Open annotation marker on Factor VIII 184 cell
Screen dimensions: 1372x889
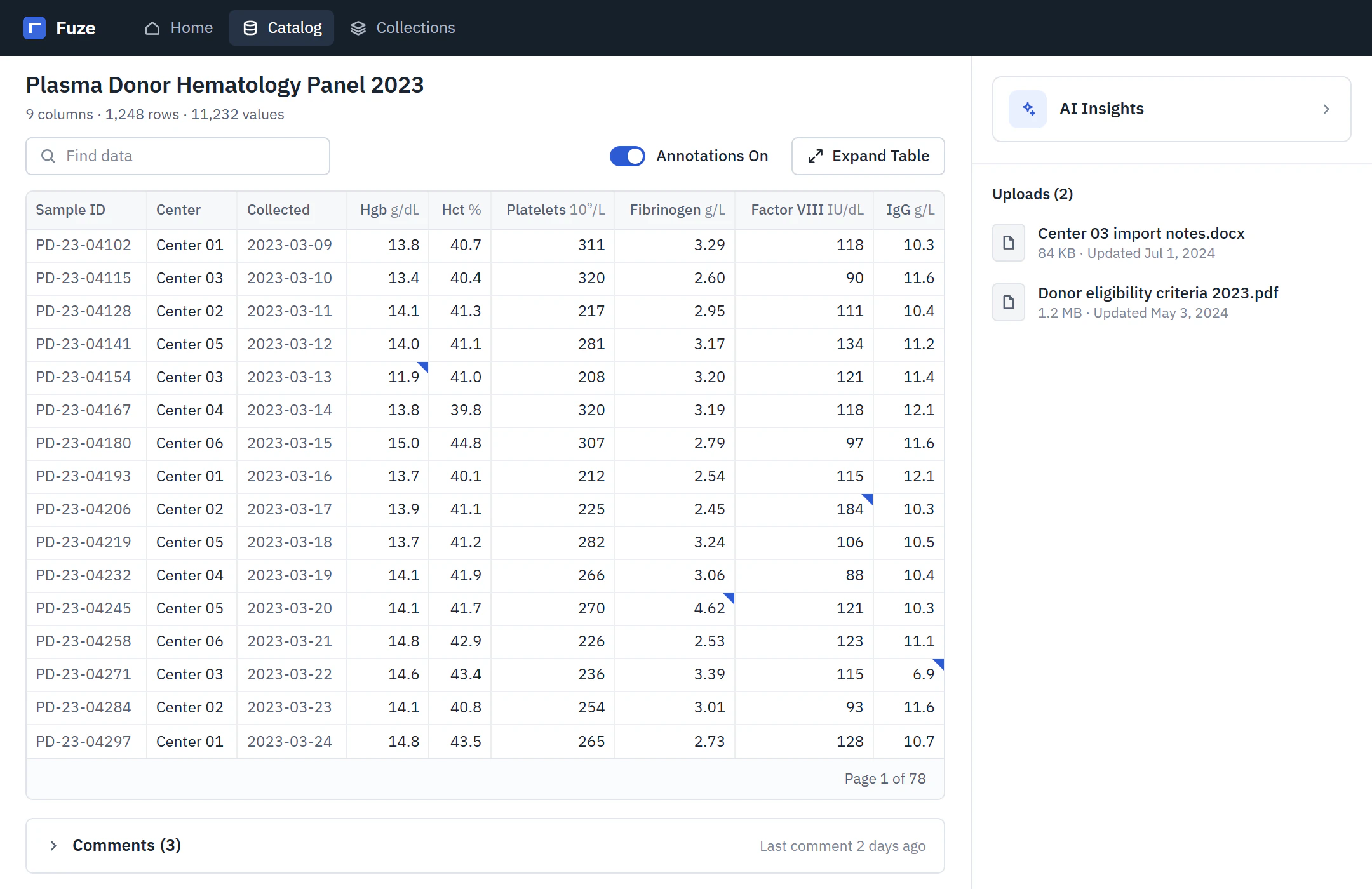click(868, 498)
